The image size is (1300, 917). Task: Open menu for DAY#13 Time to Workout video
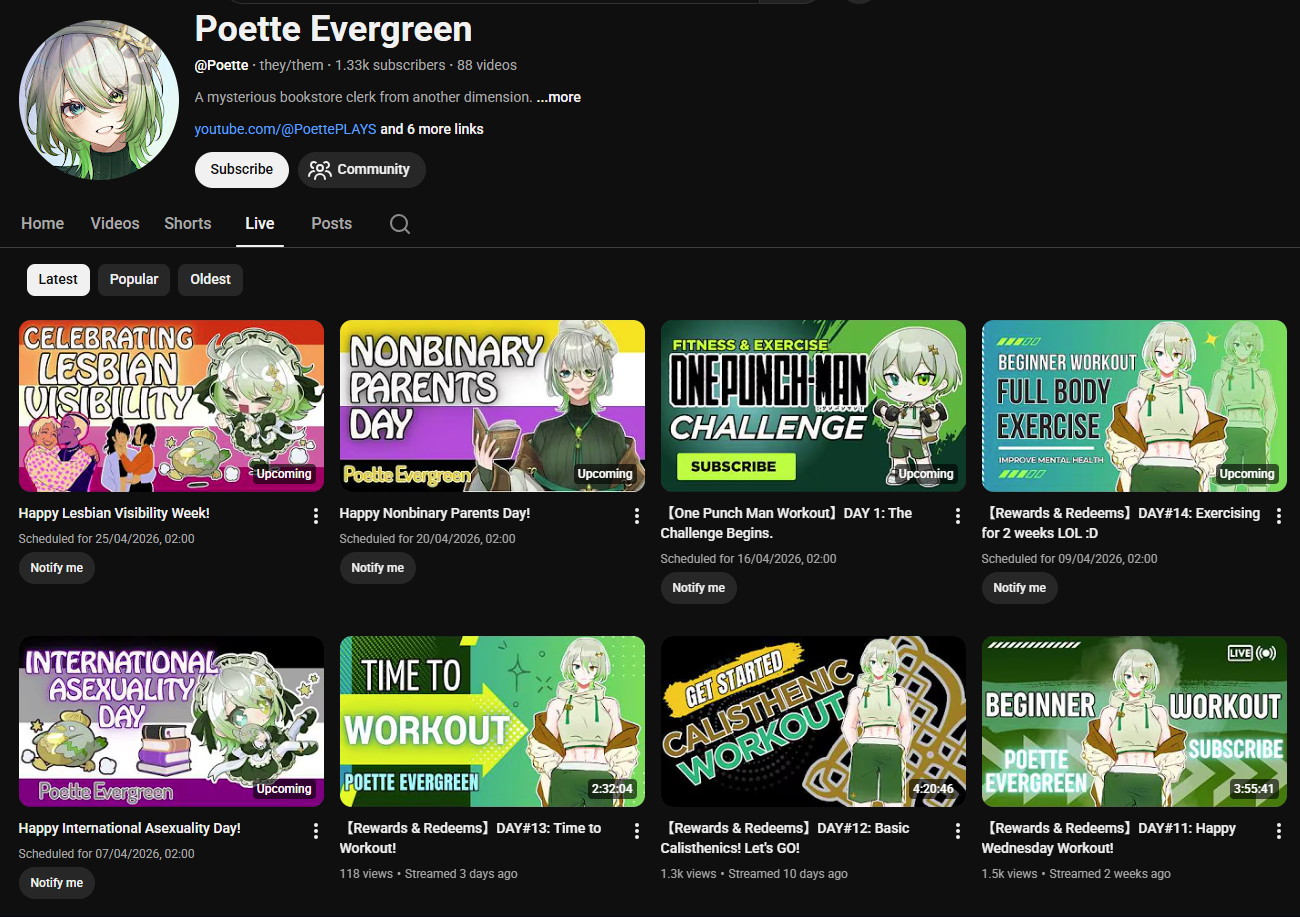pos(637,831)
